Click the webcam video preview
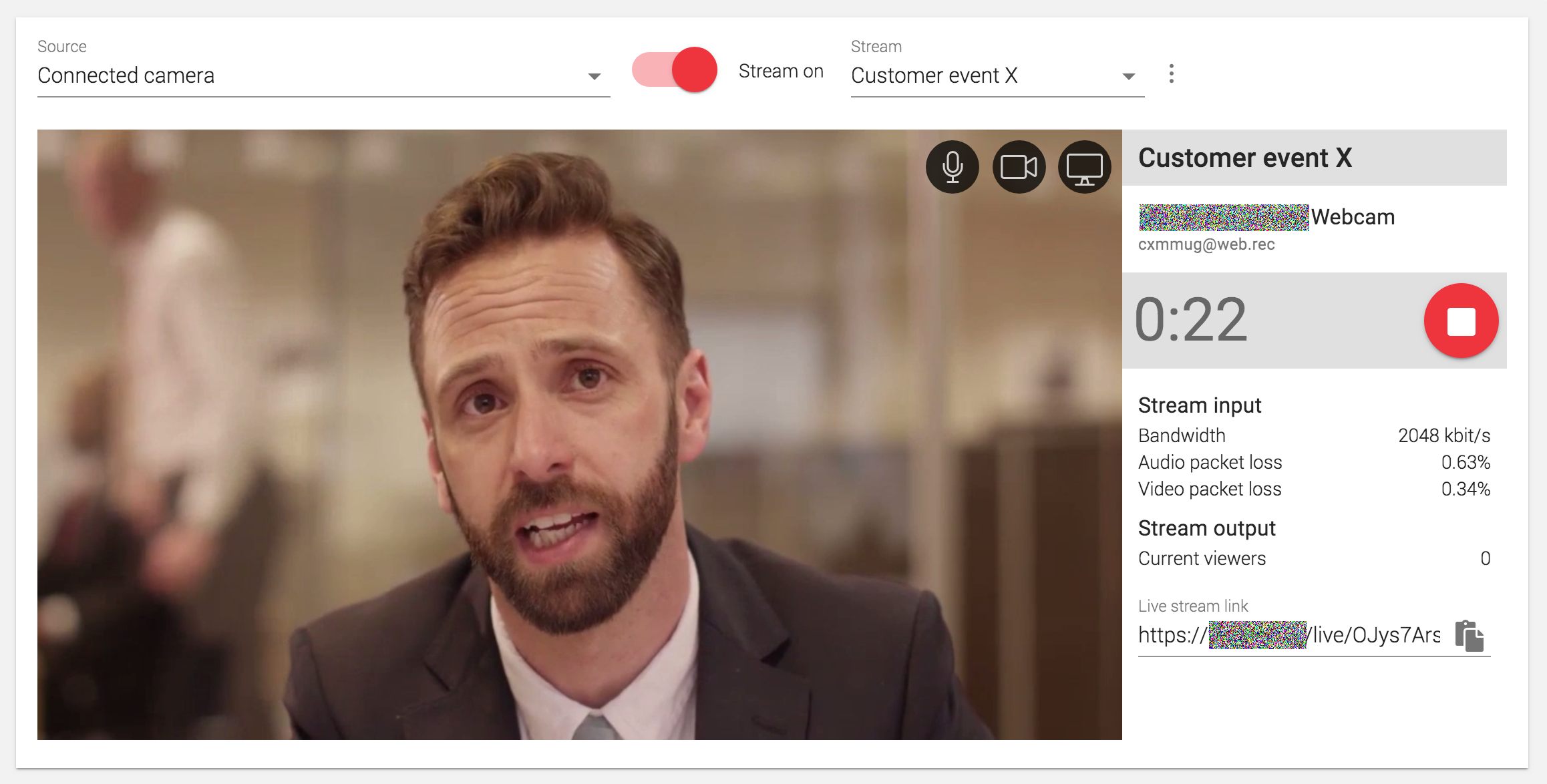This screenshot has width=1547, height=784. 579,434
